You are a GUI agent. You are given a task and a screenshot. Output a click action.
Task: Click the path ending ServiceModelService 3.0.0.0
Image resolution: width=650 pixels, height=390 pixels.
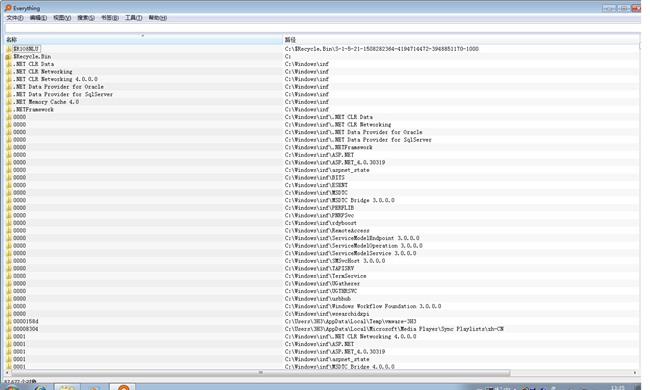tap(351, 253)
